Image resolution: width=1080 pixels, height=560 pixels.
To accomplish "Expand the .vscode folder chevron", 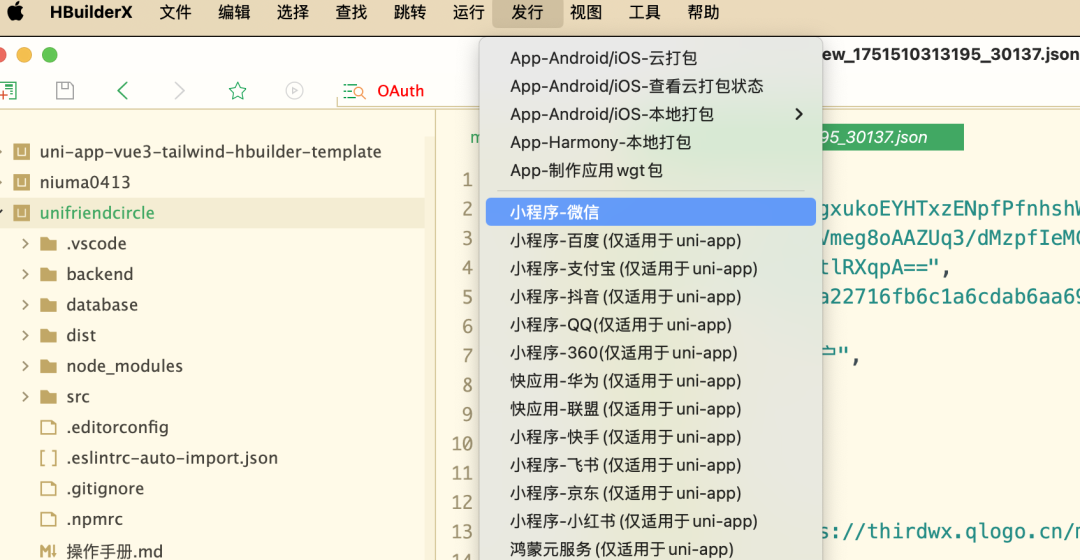I will [25, 243].
